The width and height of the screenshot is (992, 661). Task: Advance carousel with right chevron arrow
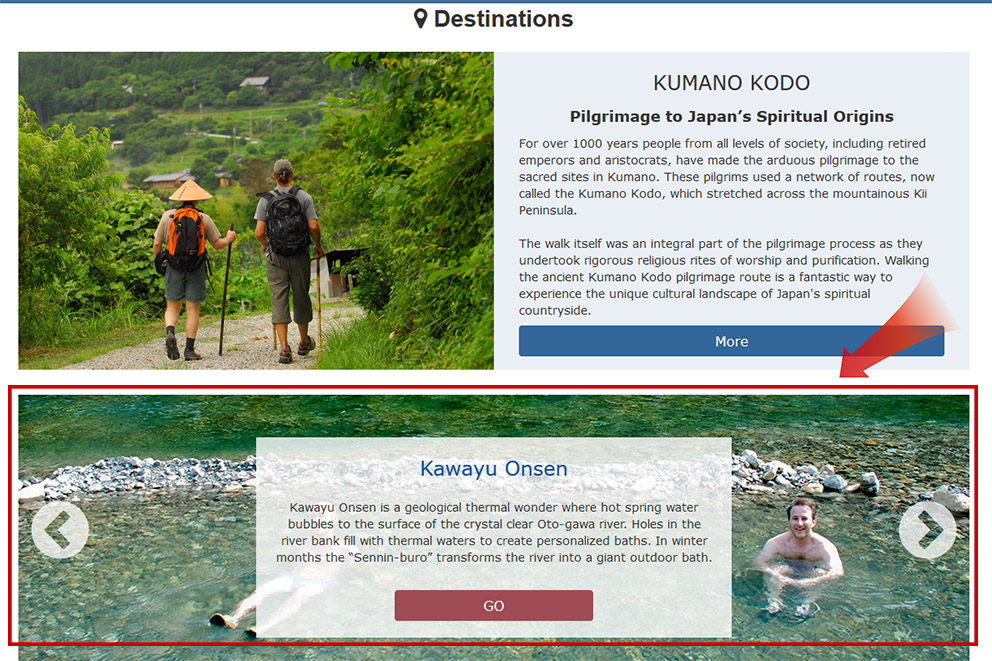[927, 529]
